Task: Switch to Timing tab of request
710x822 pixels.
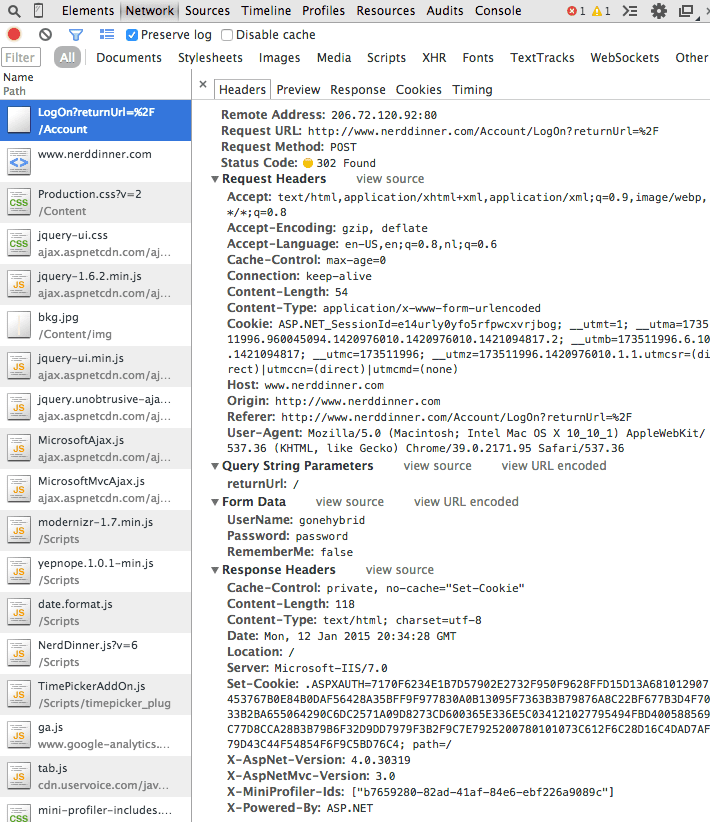Action: point(472,90)
